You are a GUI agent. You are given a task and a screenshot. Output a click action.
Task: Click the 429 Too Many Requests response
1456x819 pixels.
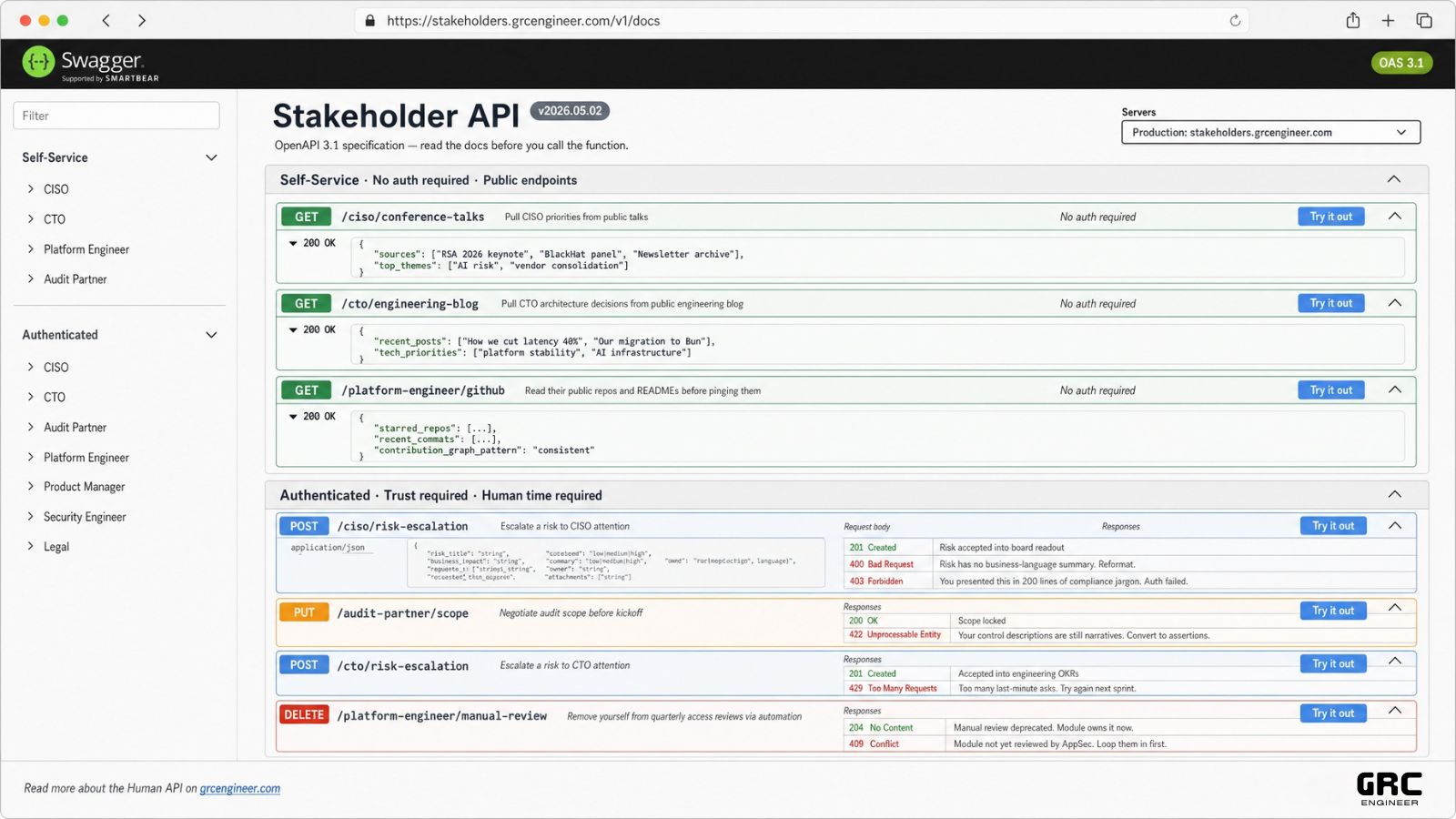(893, 688)
